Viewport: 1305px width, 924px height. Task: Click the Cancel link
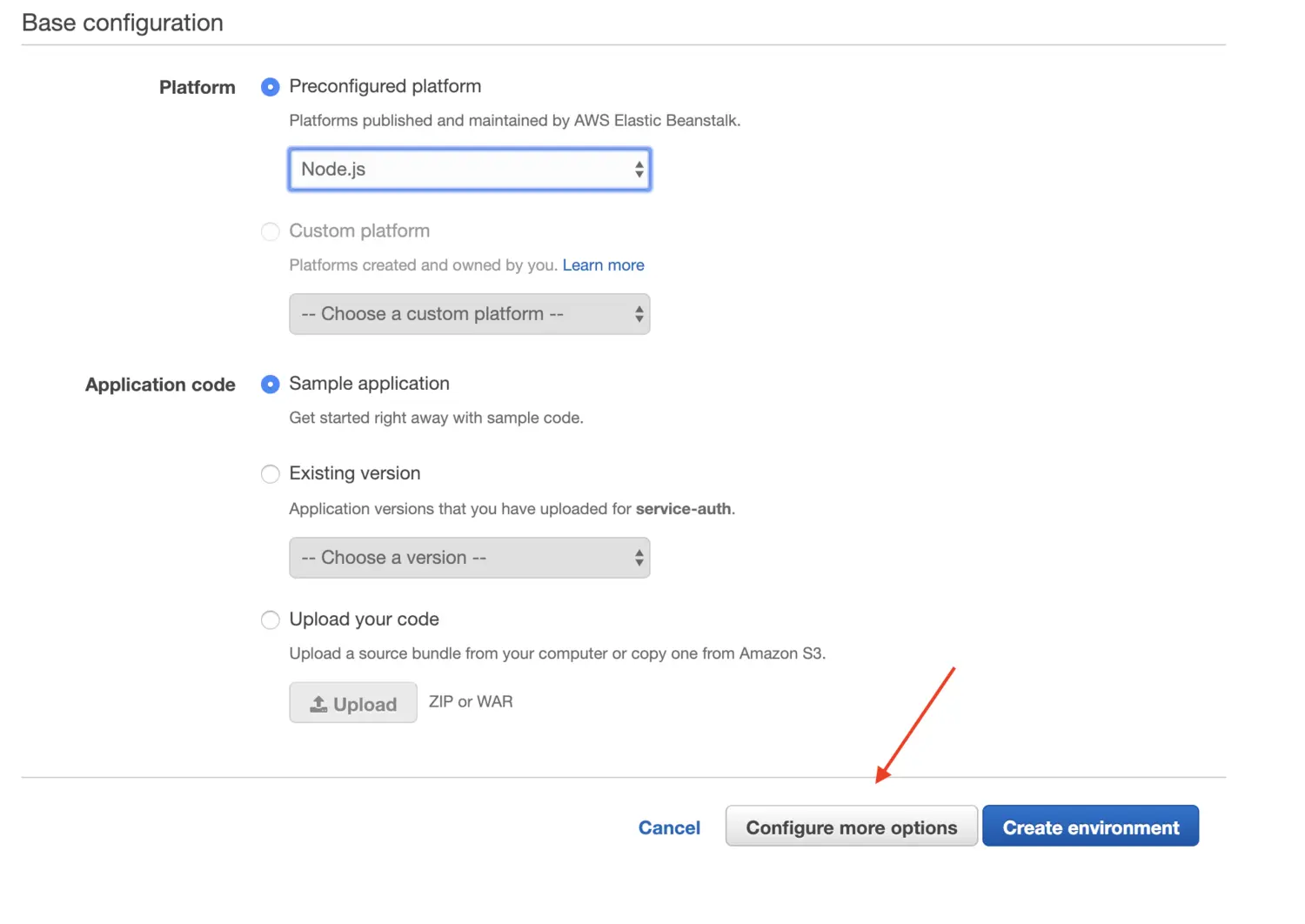(x=669, y=827)
